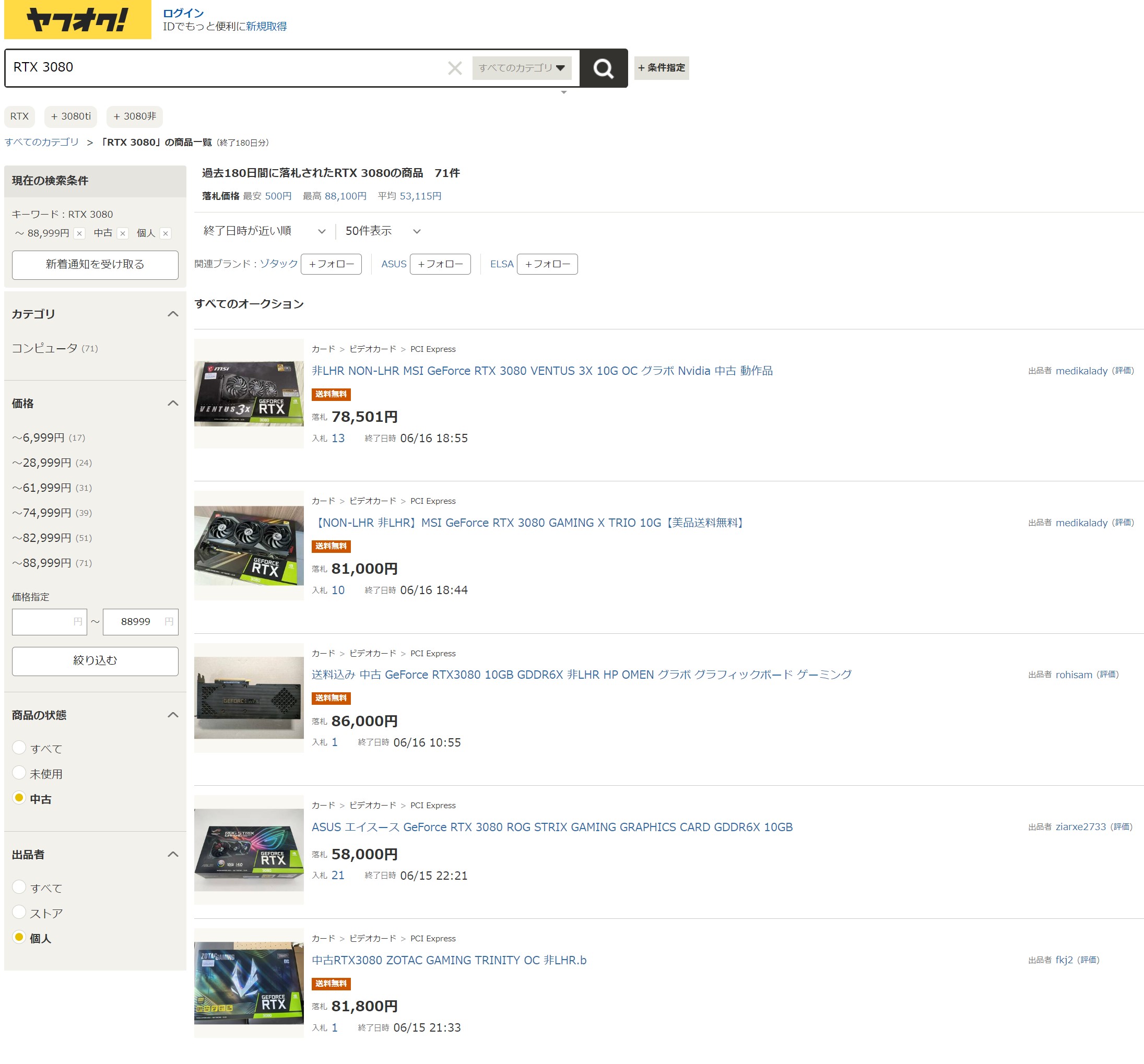Click the RTX keyword chip
This screenshot has width=1144, height=1064.
click(x=19, y=116)
